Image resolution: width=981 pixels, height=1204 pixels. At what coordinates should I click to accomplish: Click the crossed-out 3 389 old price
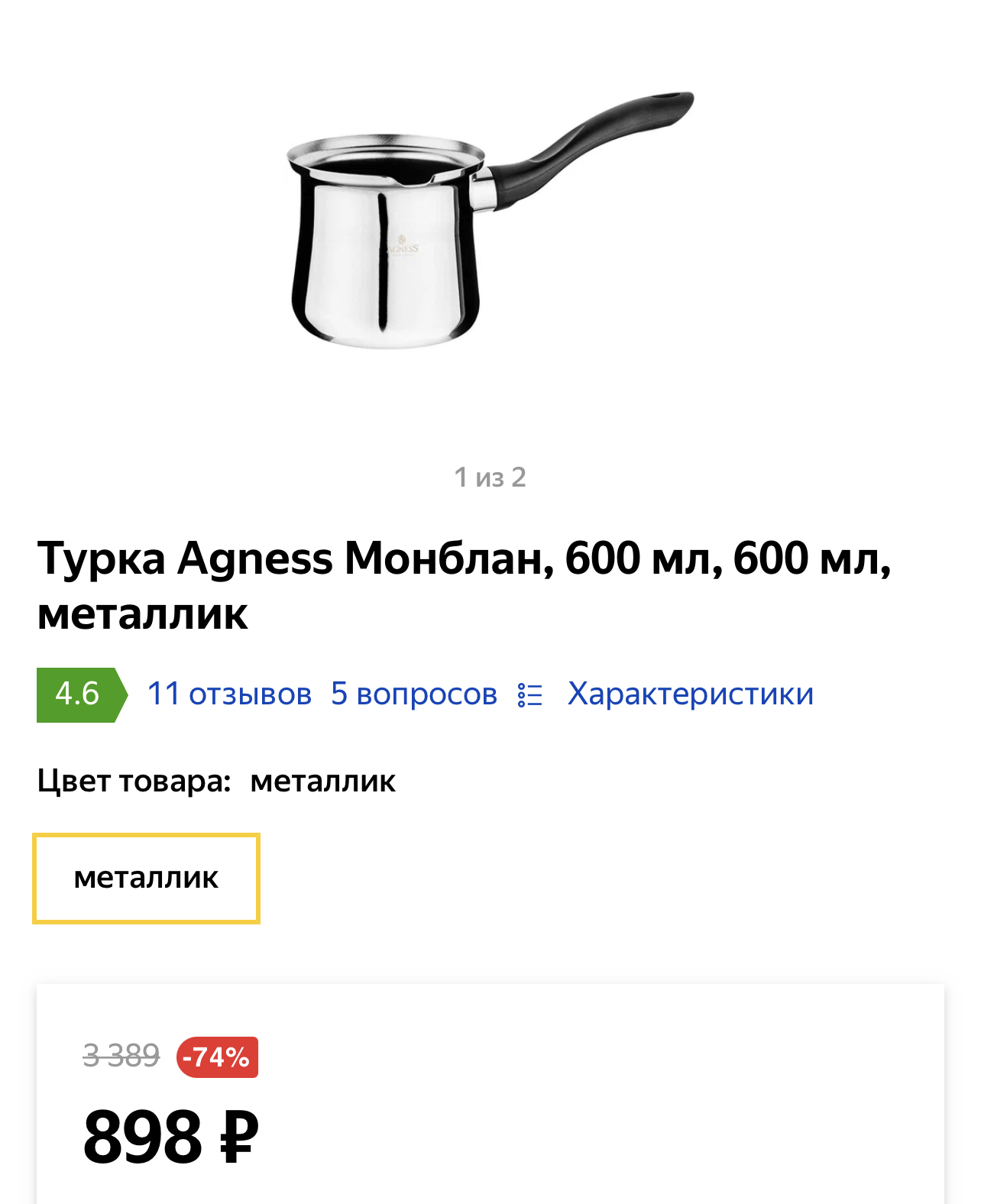click(121, 1056)
